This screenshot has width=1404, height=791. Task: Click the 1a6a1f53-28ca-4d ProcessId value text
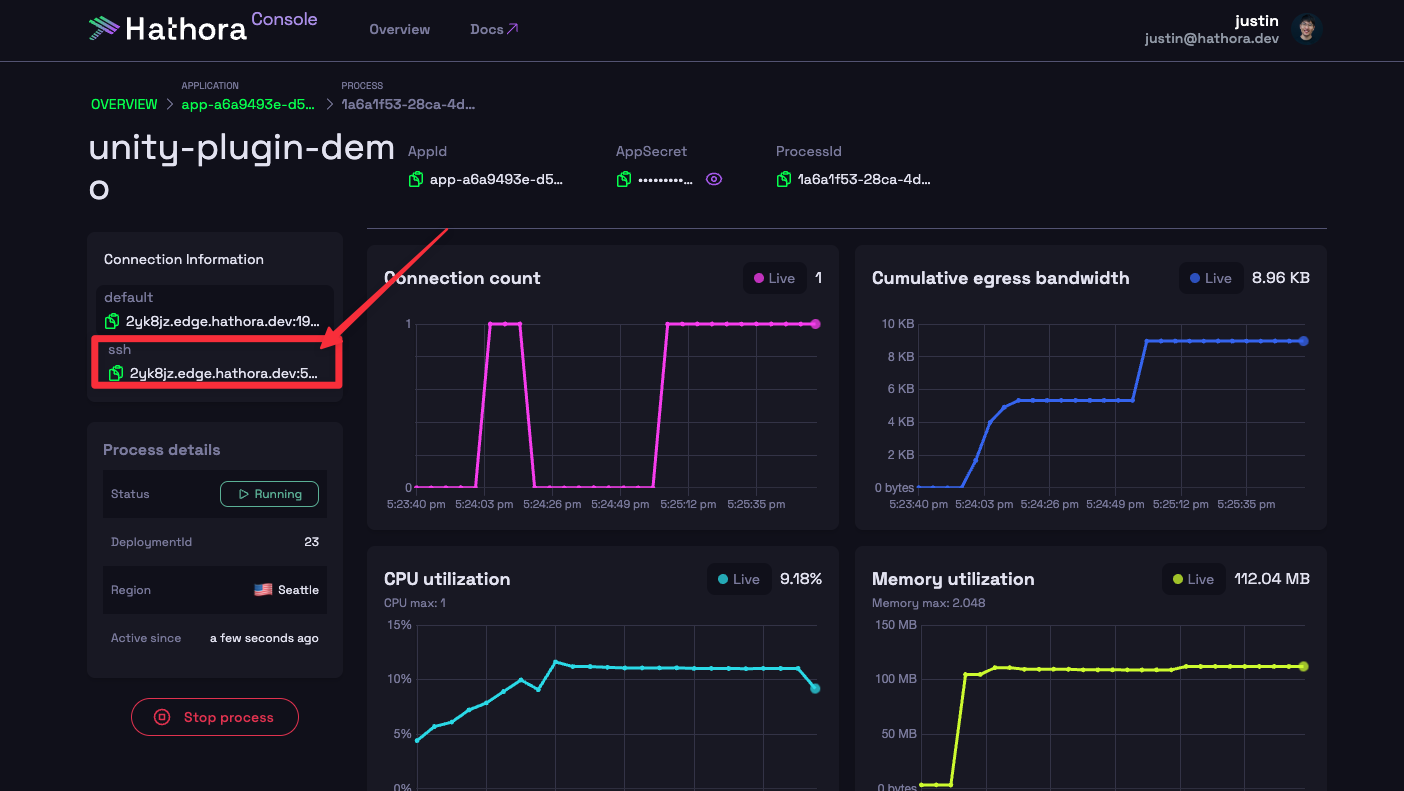point(864,180)
